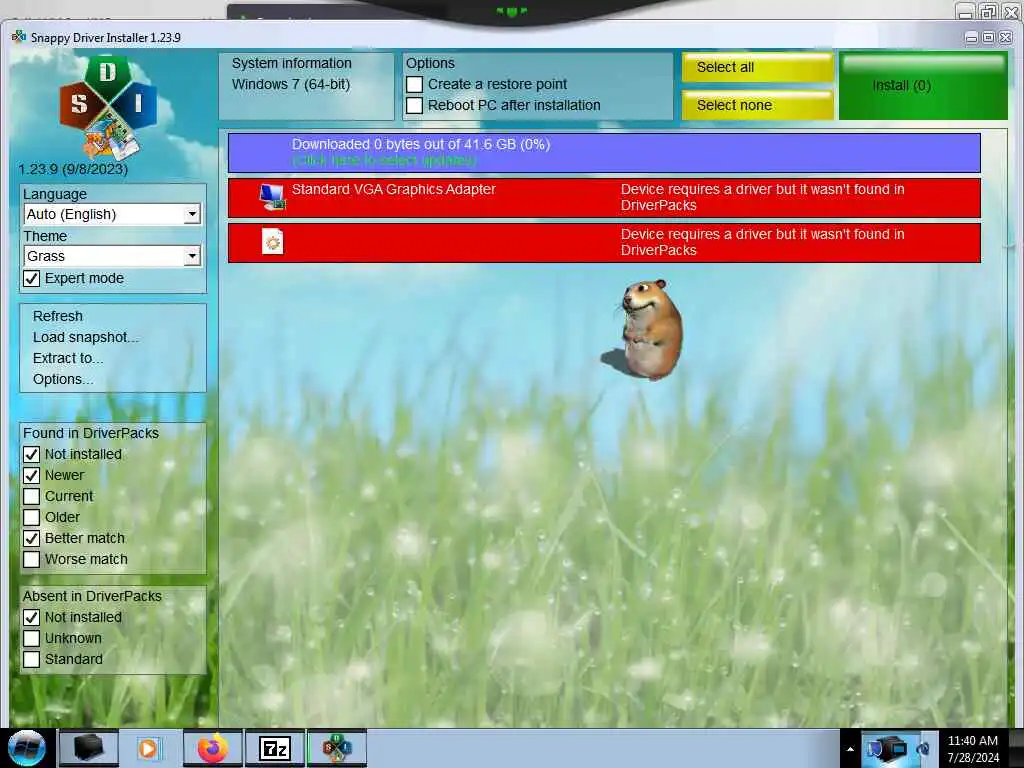Open the Language dropdown
Viewport: 1024px width, 768px height.
112,214
